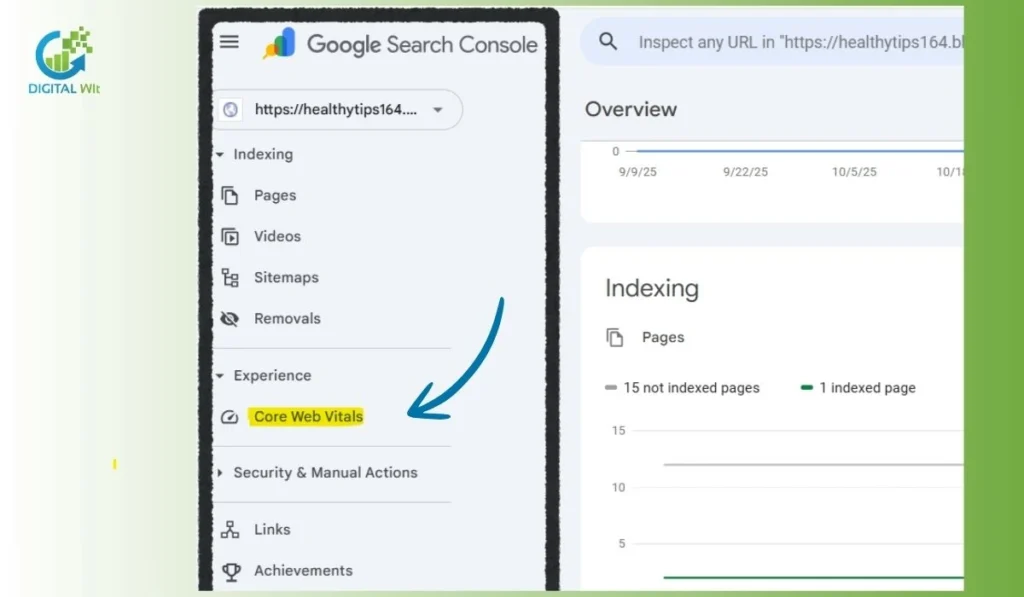Open the highlighted Core Web Vitals link
This screenshot has height=597, width=1024.
coord(306,416)
